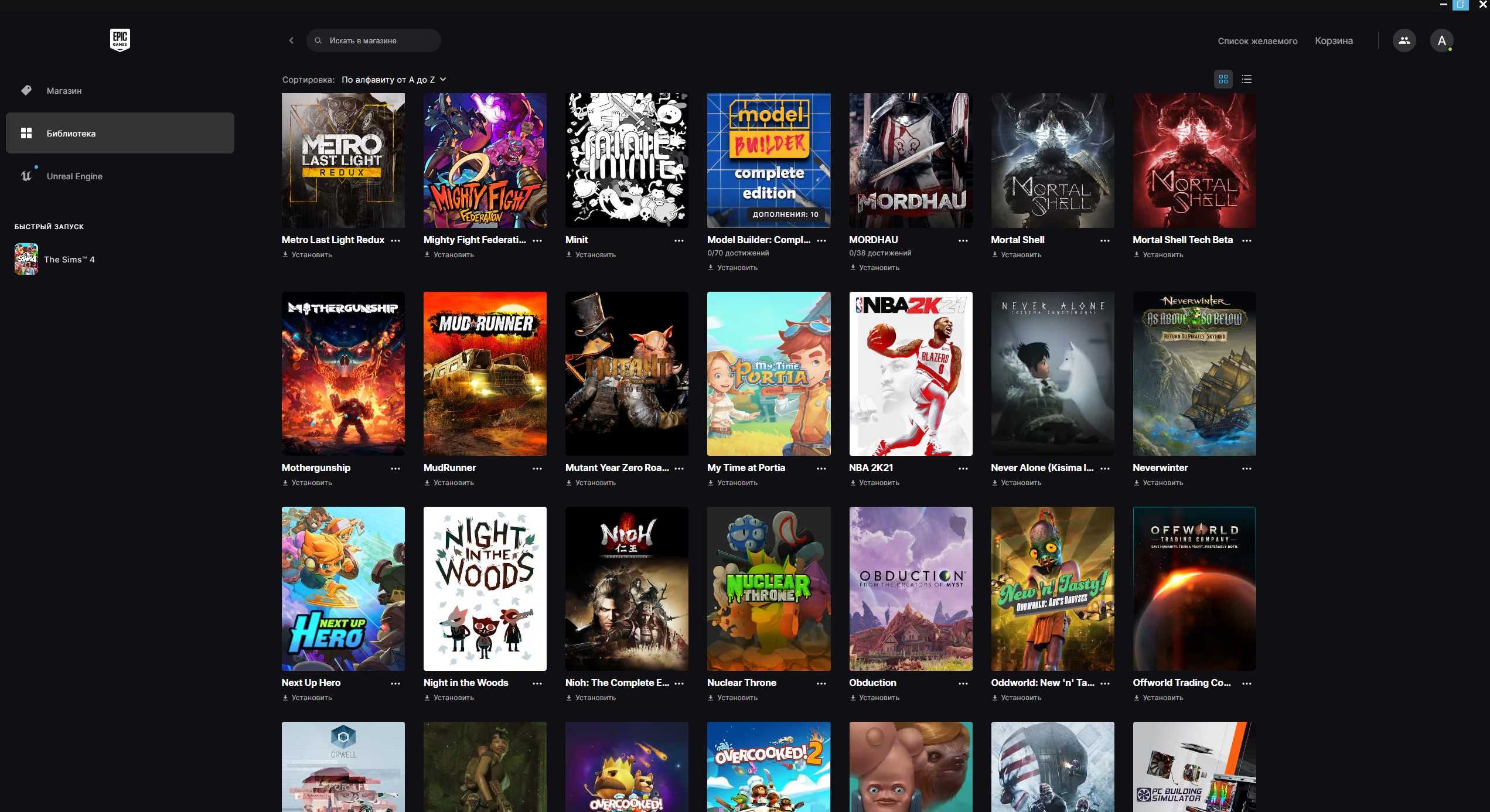Open the Unreal Engine section
Image resolution: width=1490 pixels, height=812 pixels.
pos(120,176)
